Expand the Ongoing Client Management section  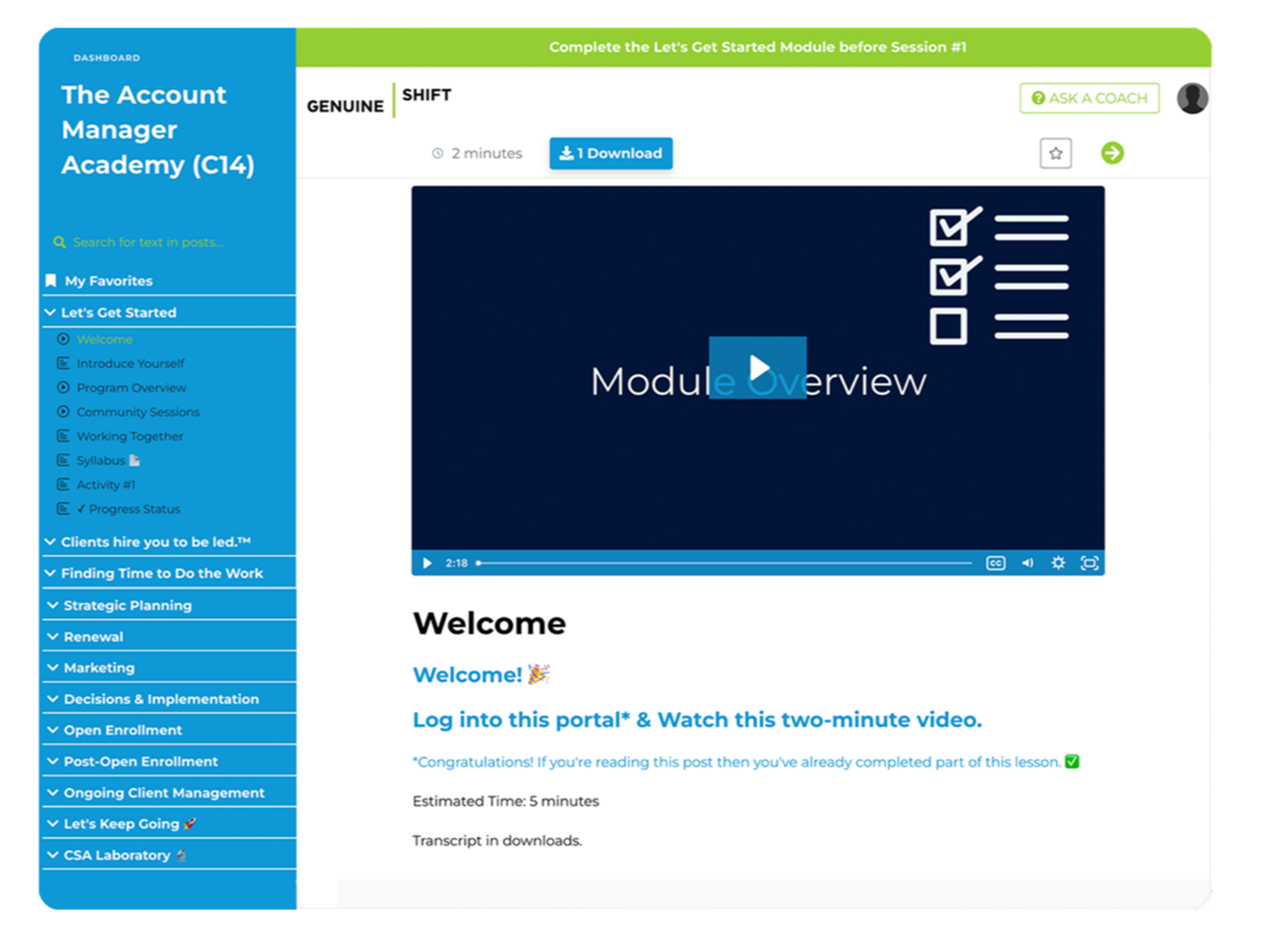pyautogui.click(x=51, y=792)
